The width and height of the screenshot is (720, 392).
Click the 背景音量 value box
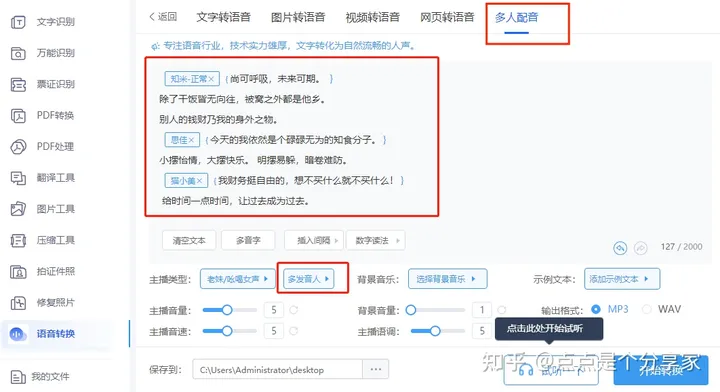coord(482,310)
